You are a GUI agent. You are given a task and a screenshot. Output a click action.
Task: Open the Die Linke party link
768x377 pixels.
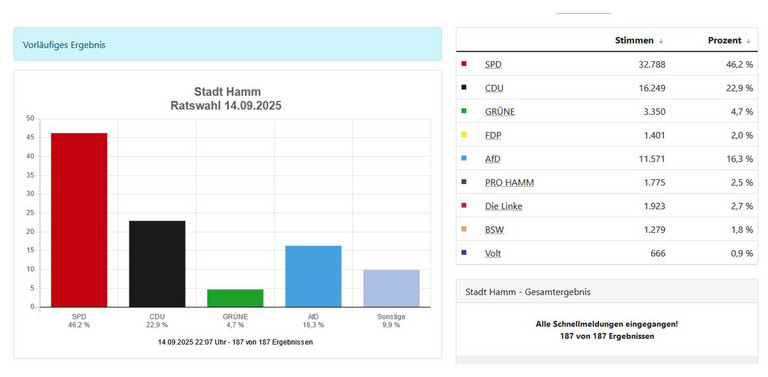pos(504,206)
